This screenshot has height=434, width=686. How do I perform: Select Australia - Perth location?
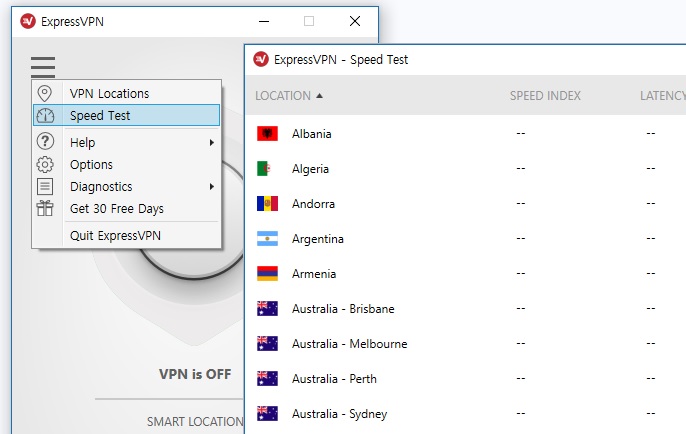[x=334, y=378]
